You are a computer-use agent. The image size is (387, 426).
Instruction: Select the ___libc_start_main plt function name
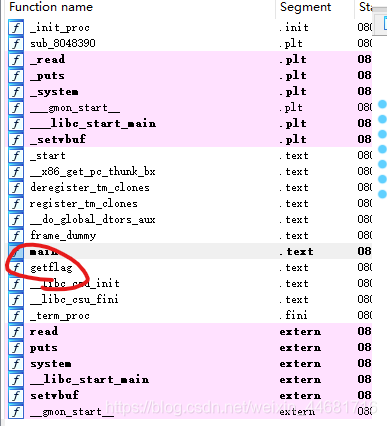click(93, 124)
